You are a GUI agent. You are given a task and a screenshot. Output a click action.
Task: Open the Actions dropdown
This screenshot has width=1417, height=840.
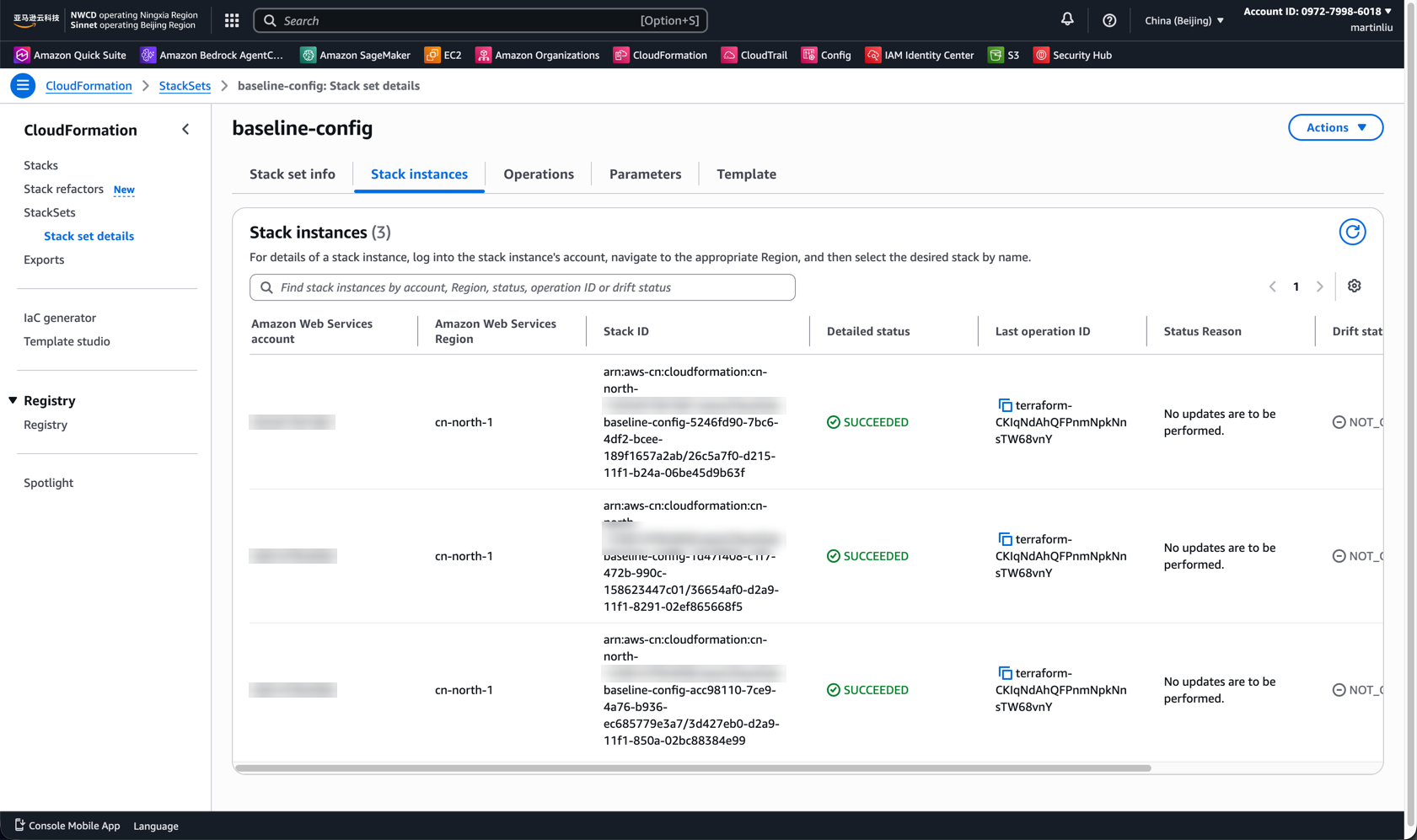pos(1335,127)
